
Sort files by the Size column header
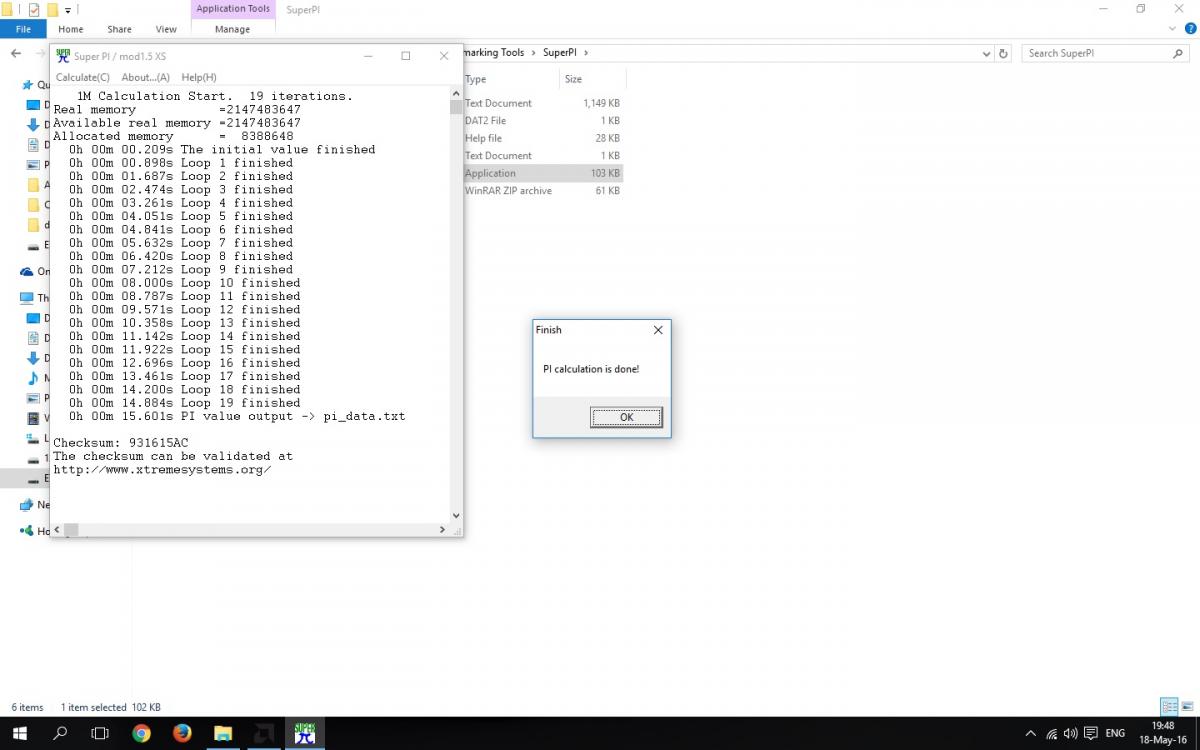click(573, 79)
